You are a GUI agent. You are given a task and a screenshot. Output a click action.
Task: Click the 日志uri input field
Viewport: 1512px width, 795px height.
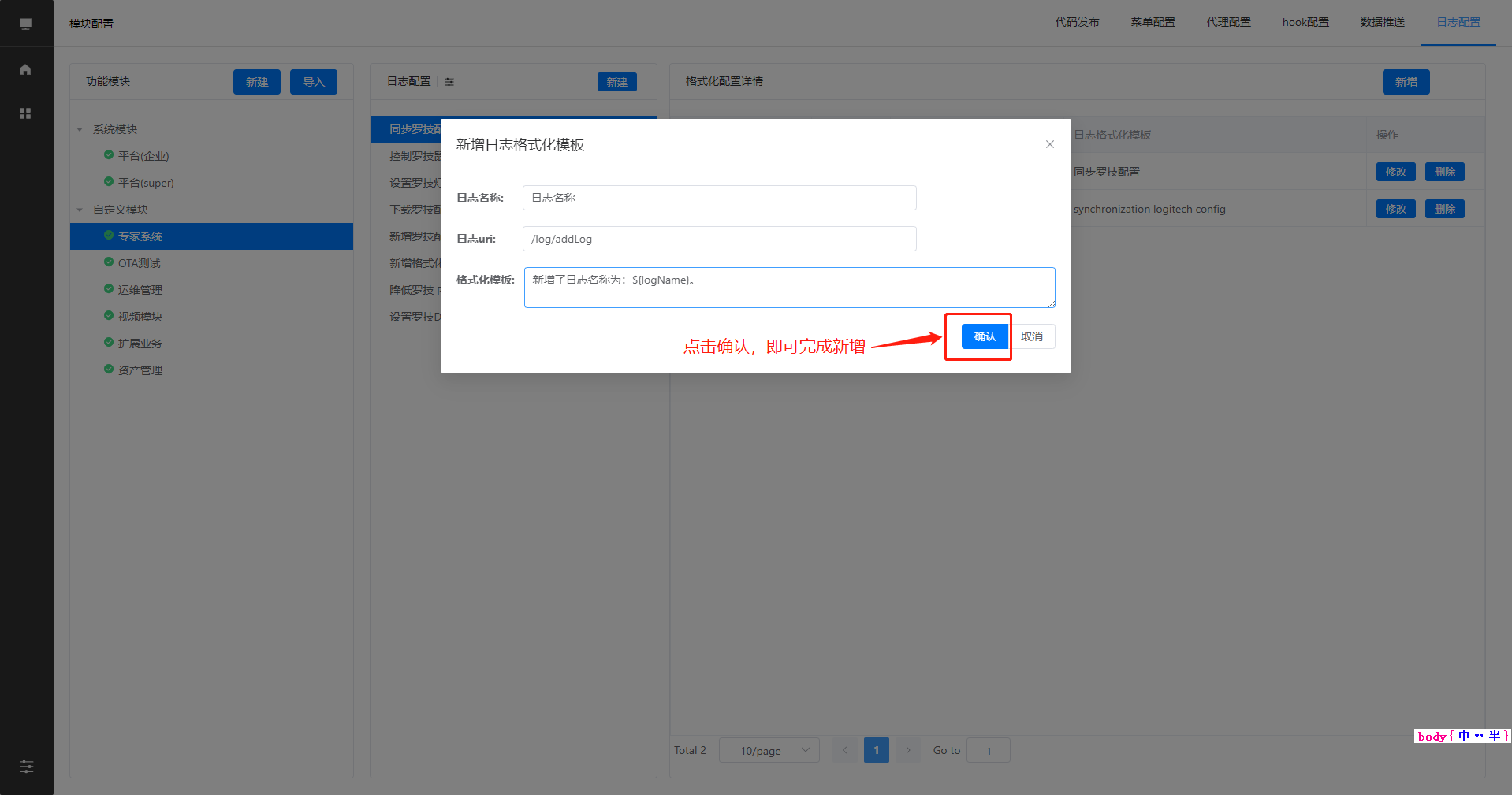coord(719,239)
